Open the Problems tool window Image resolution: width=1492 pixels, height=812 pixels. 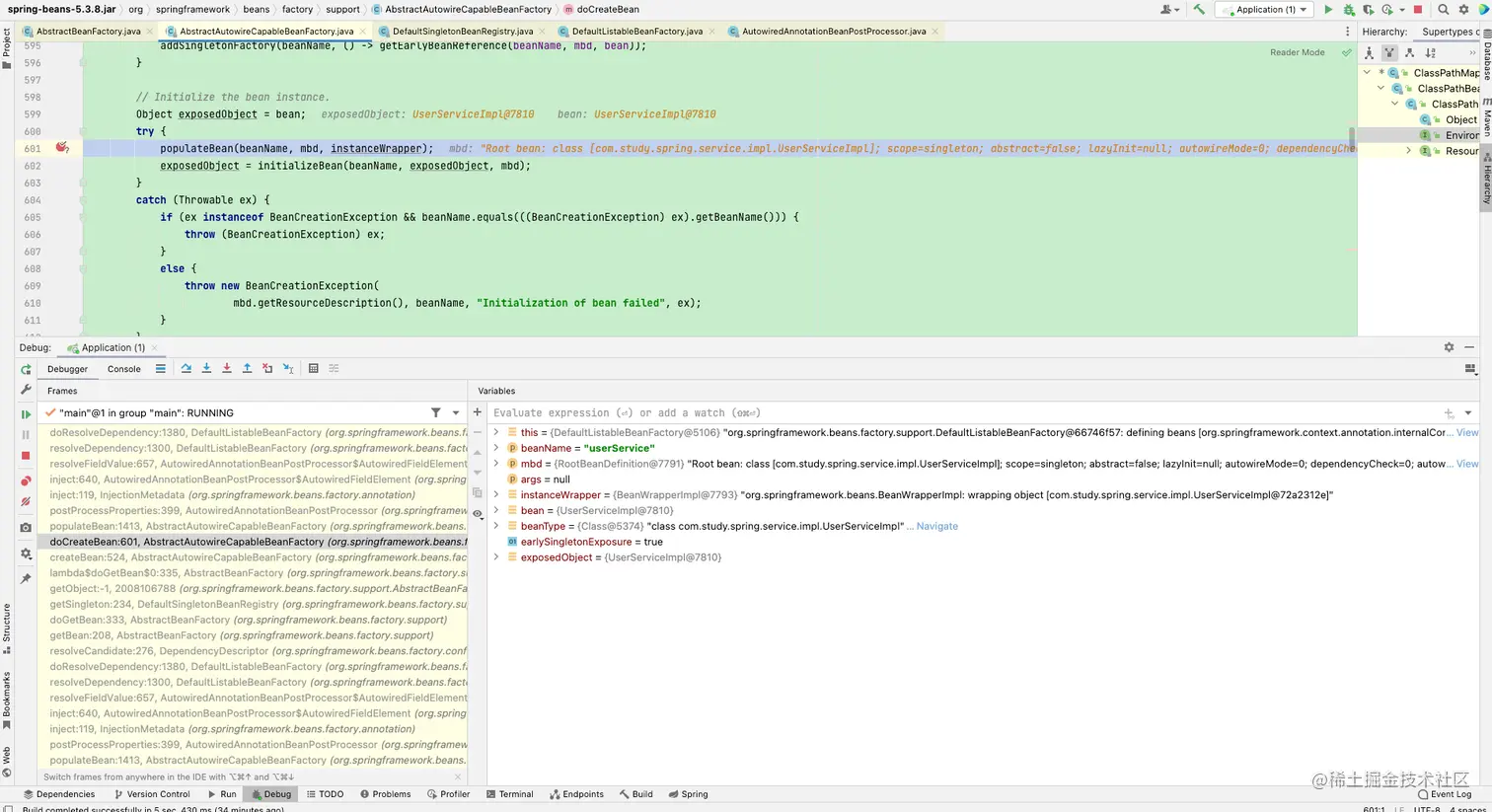(385, 794)
